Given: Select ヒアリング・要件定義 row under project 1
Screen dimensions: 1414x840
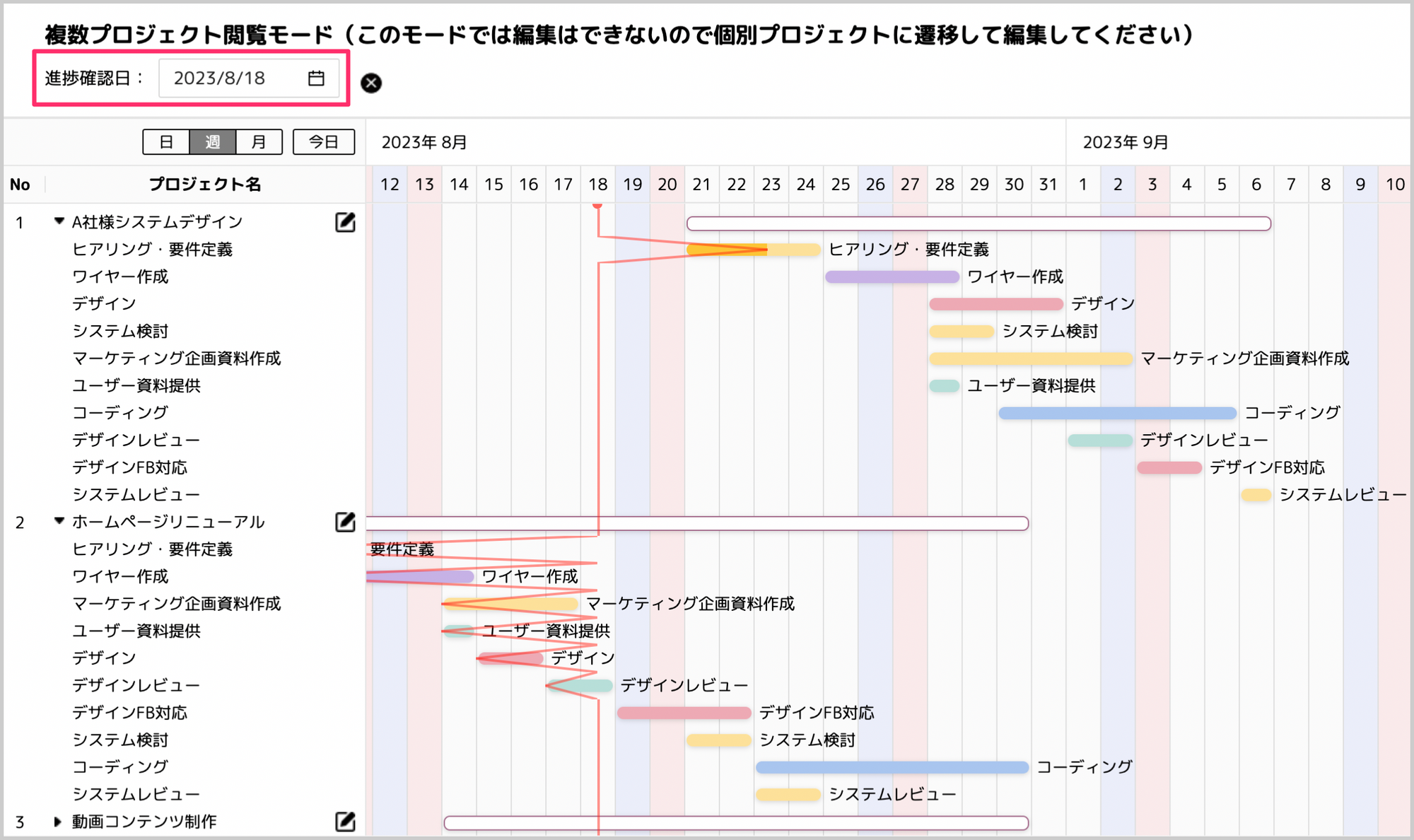Looking at the screenshot, I should click(x=152, y=249).
